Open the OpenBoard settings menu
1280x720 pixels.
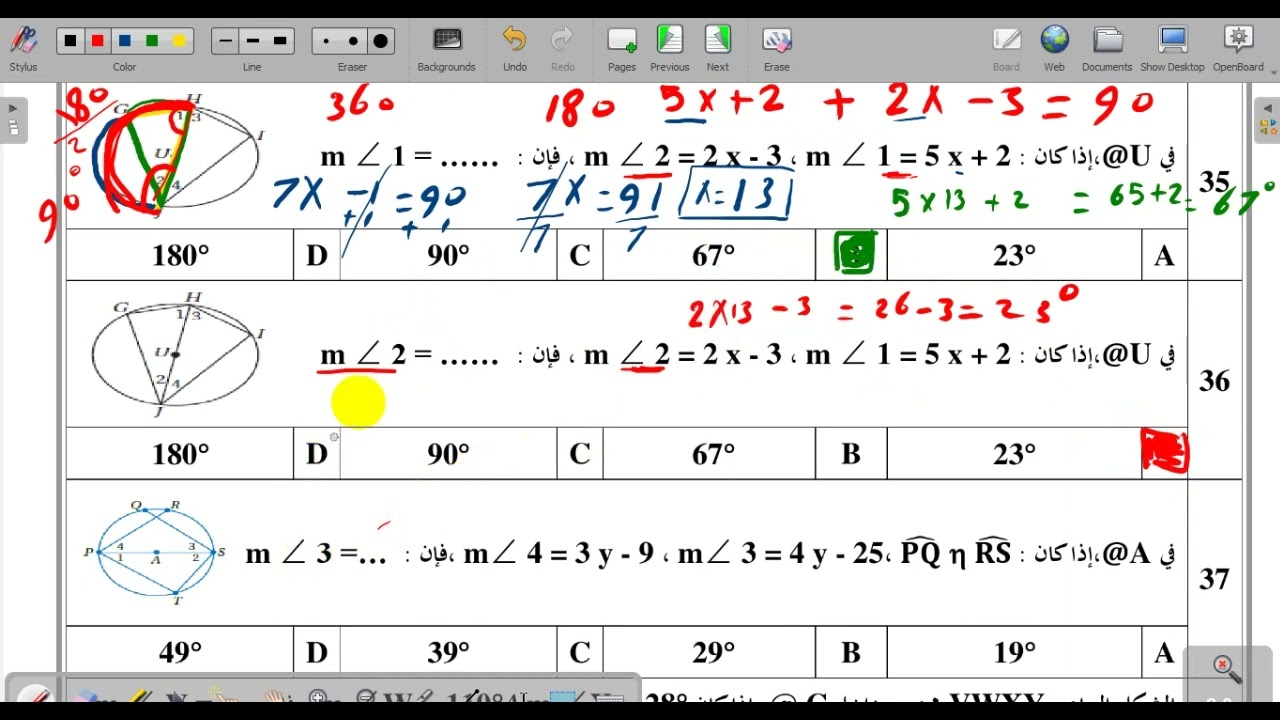pyautogui.click(x=1238, y=47)
